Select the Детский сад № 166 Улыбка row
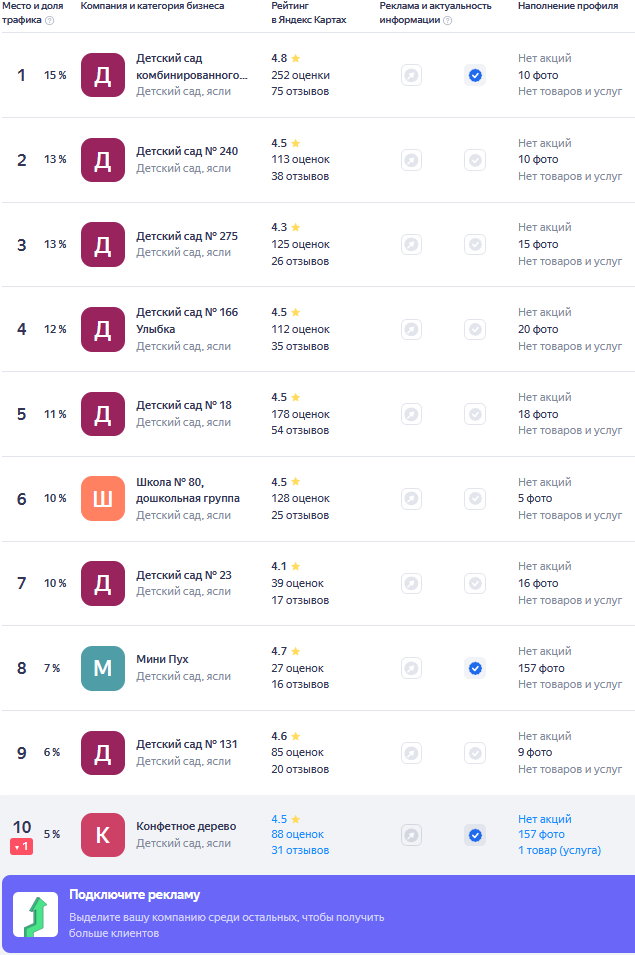The image size is (635, 955). click(187, 321)
